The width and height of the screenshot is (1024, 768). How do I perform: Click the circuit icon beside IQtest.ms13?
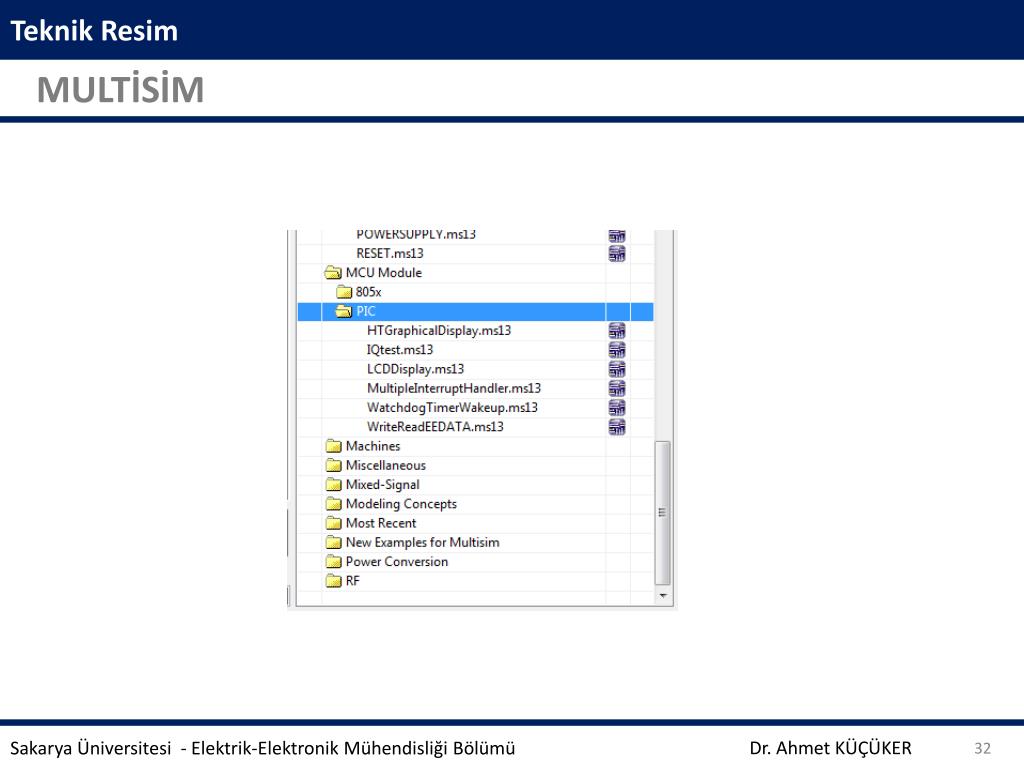coord(617,350)
